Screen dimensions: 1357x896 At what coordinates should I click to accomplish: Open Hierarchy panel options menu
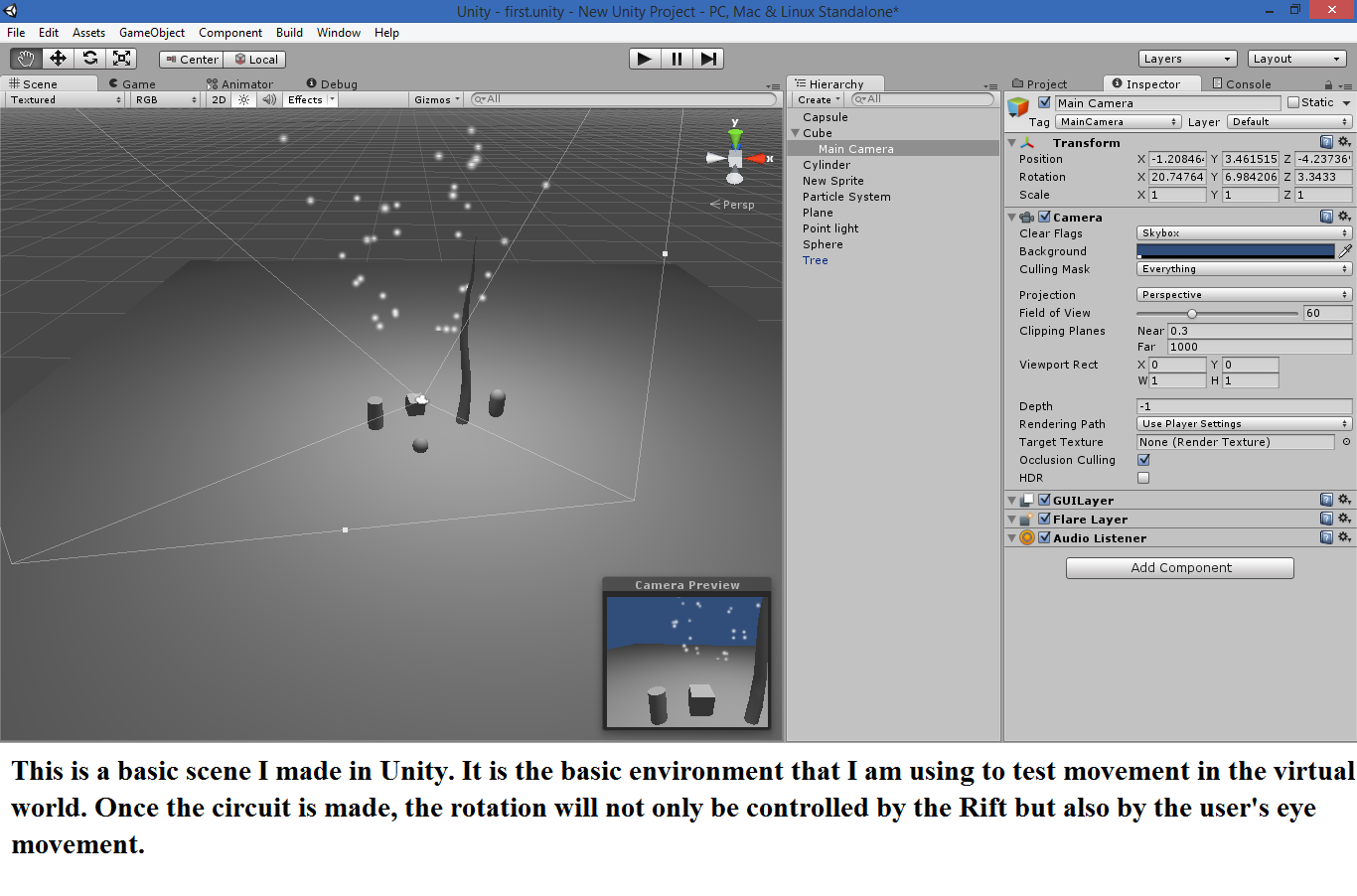[990, 86]
